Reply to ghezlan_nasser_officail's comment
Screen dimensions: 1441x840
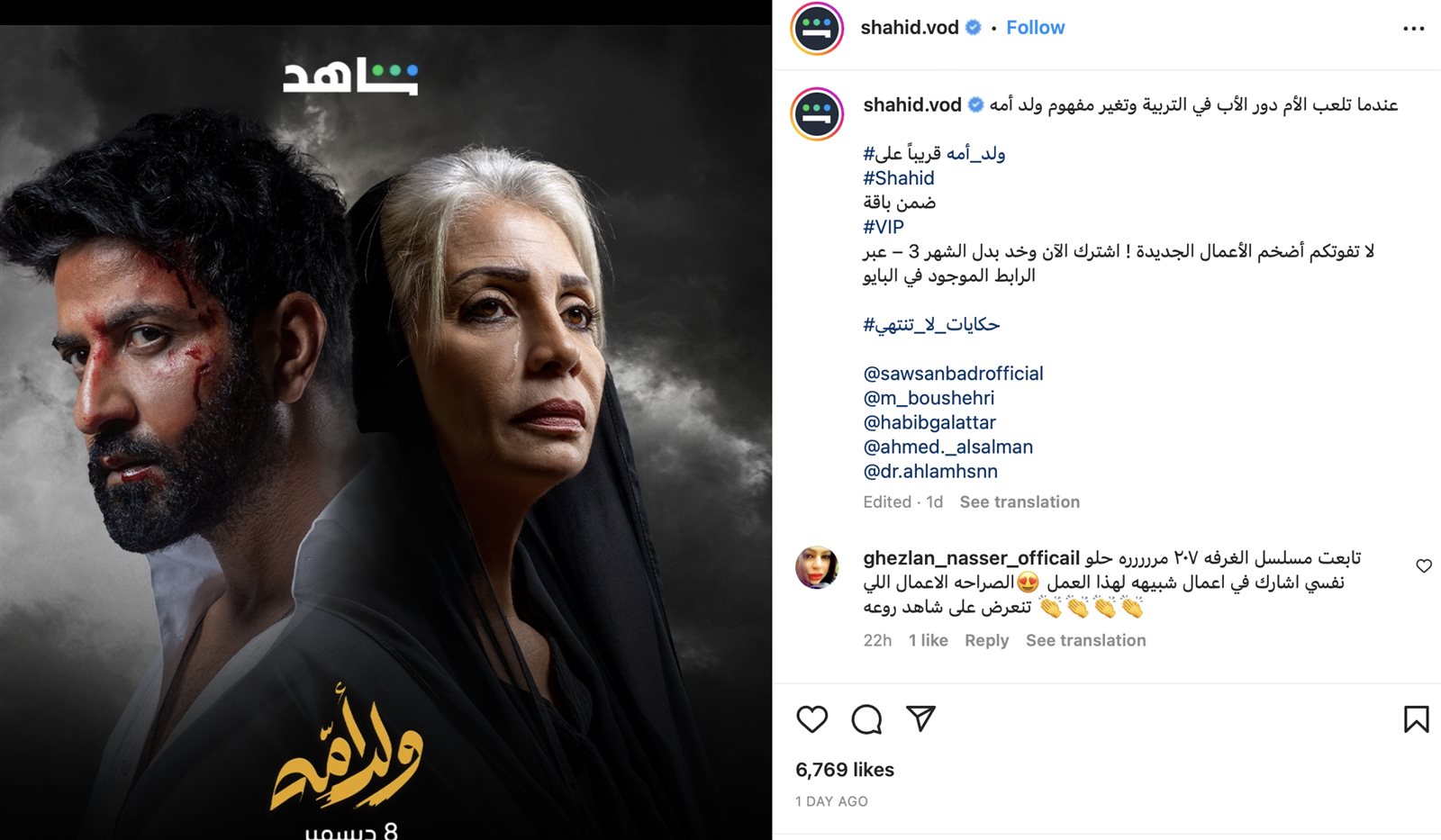point(986,640)
